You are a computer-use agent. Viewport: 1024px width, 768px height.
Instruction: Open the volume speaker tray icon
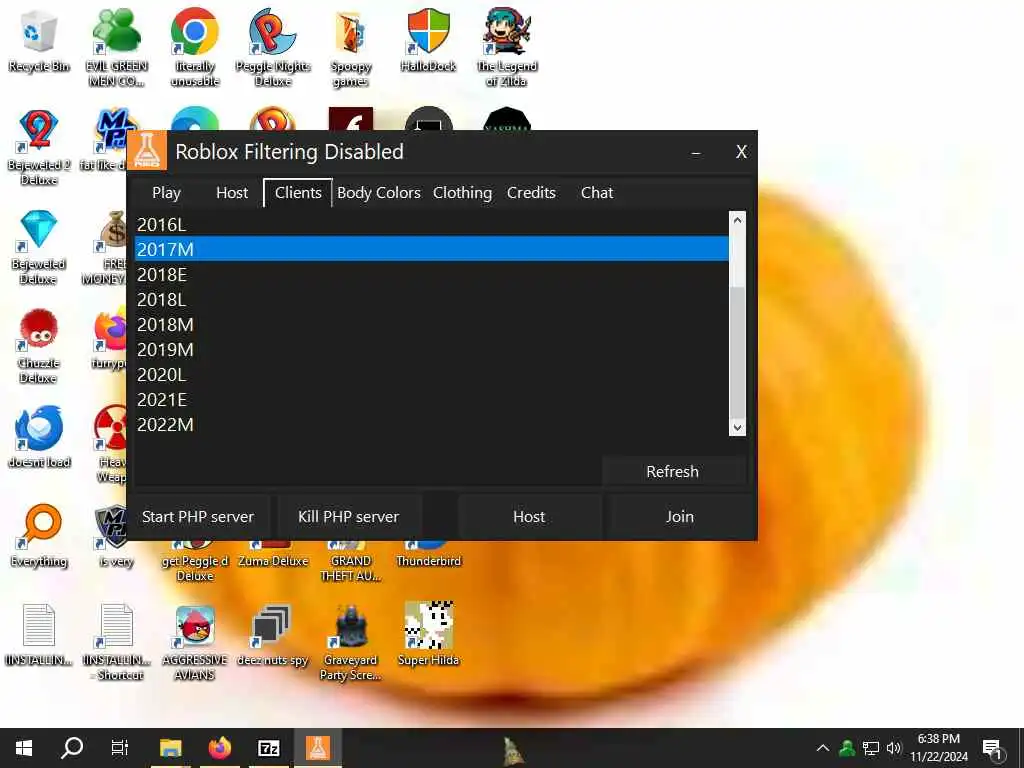point(893,748)
